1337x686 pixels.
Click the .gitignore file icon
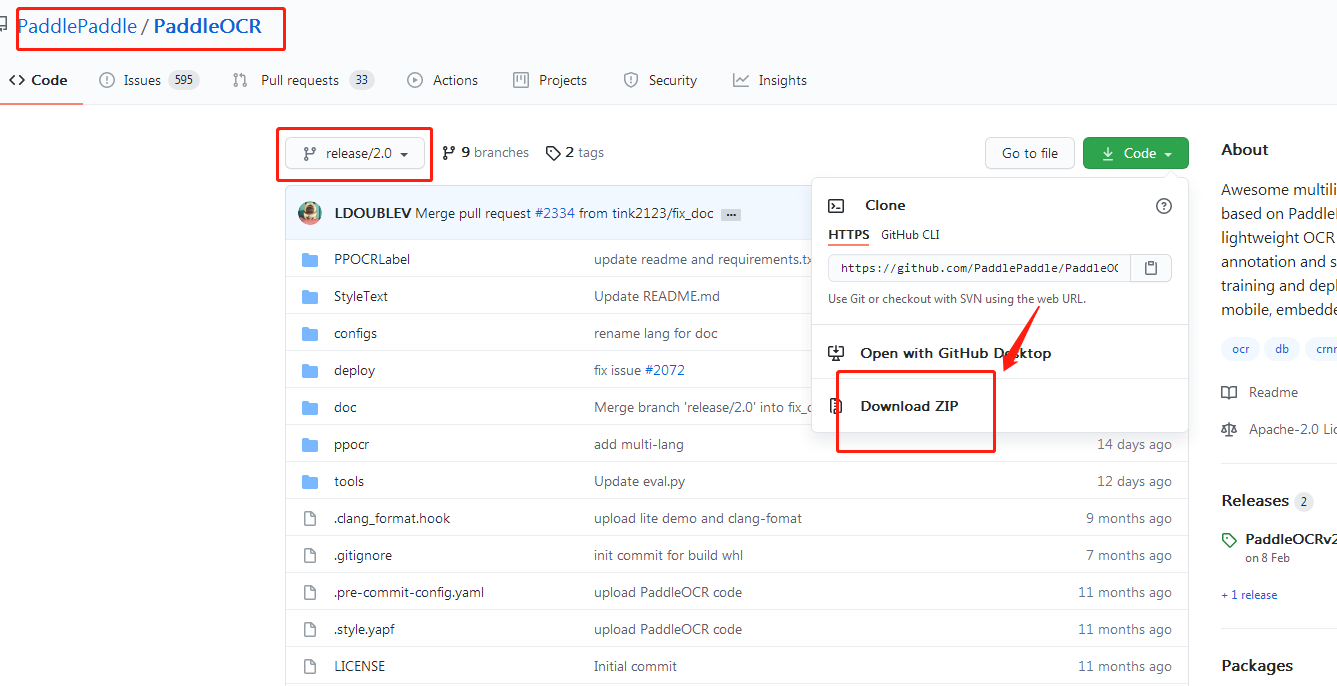click(x=310, y=556)
